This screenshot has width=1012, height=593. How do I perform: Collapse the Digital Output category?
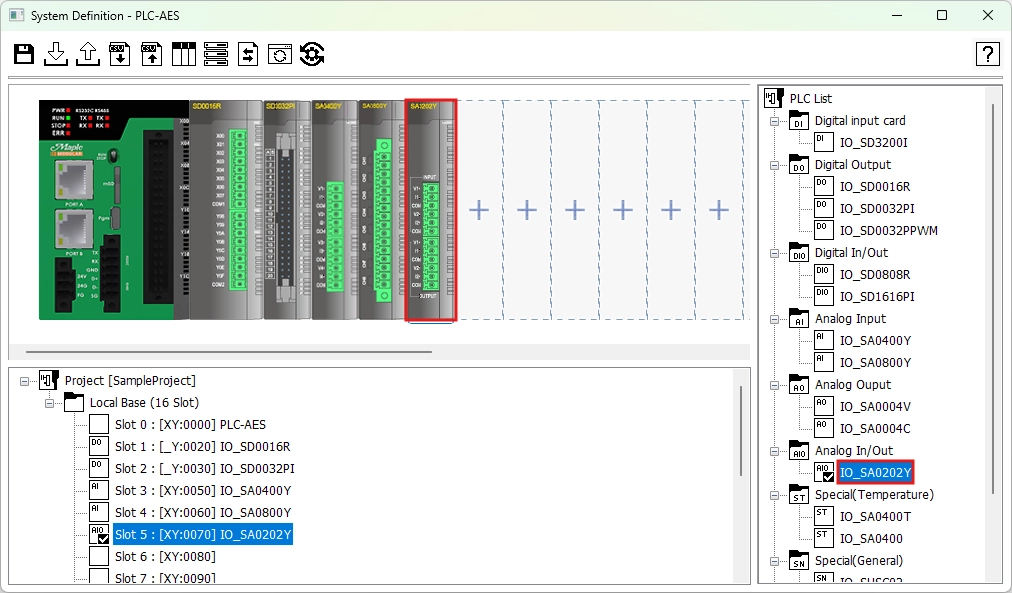(x=774, y=165)
